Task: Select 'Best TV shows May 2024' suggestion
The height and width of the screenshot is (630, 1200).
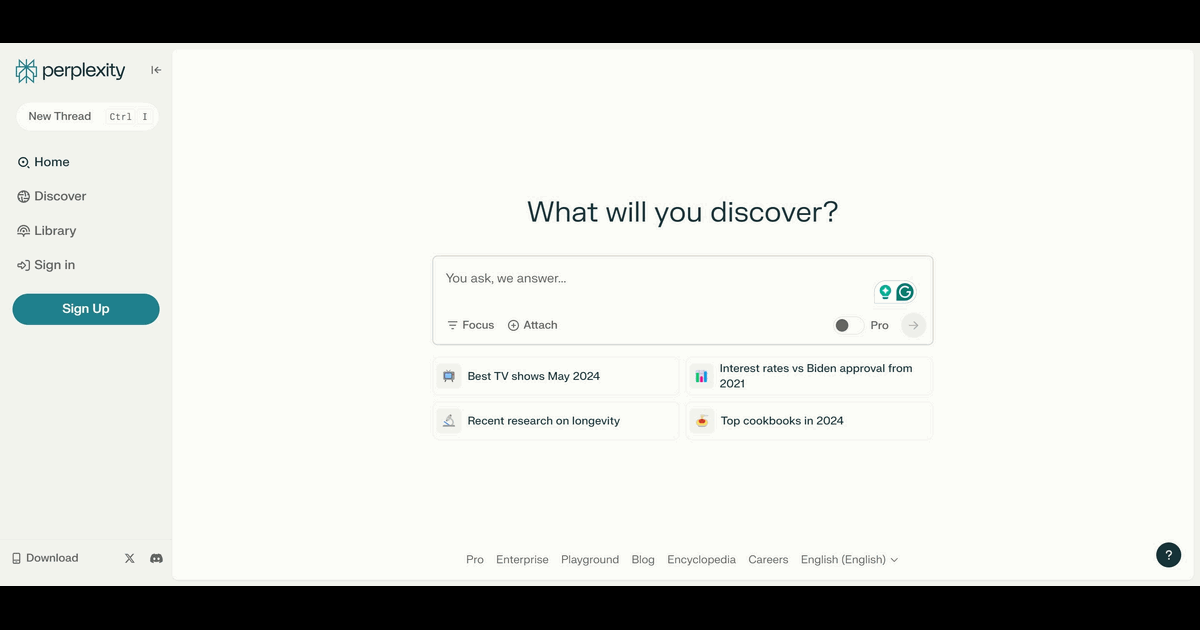Action: pyautogui.click(x=556, y=376)
